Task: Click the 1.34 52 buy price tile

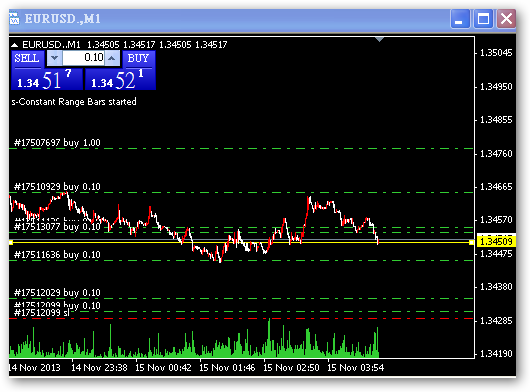Action: tap(120, 80)
